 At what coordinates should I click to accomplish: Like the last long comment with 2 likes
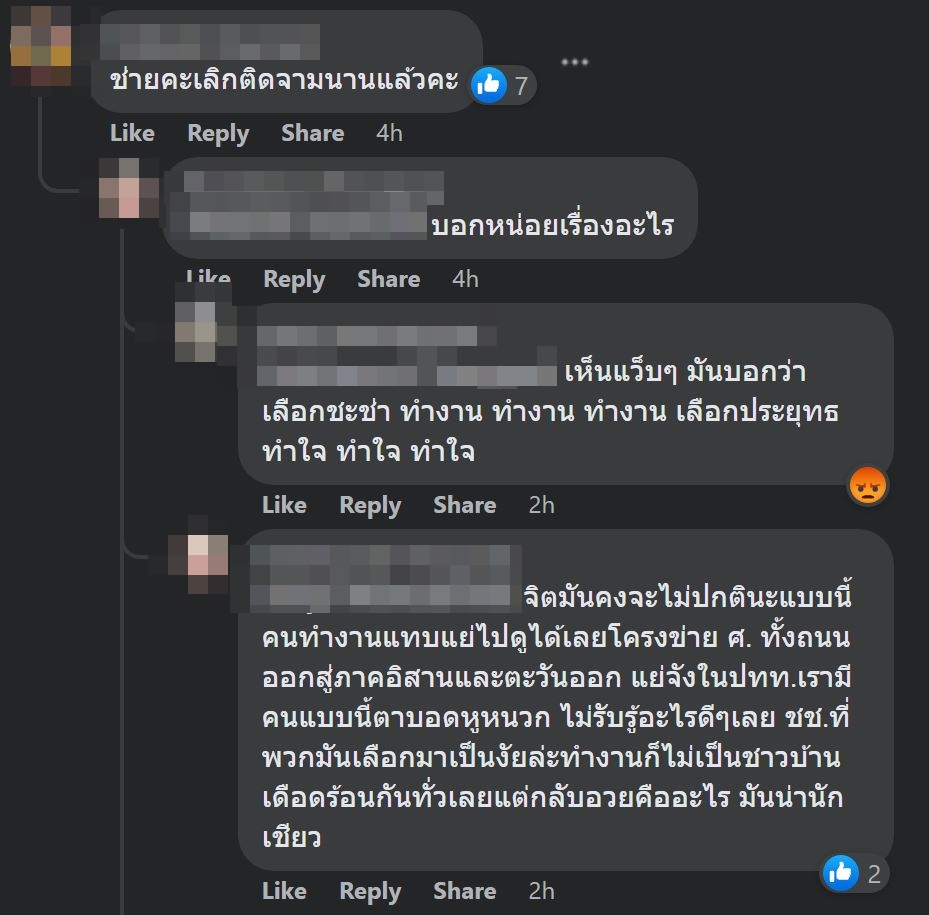284,891
